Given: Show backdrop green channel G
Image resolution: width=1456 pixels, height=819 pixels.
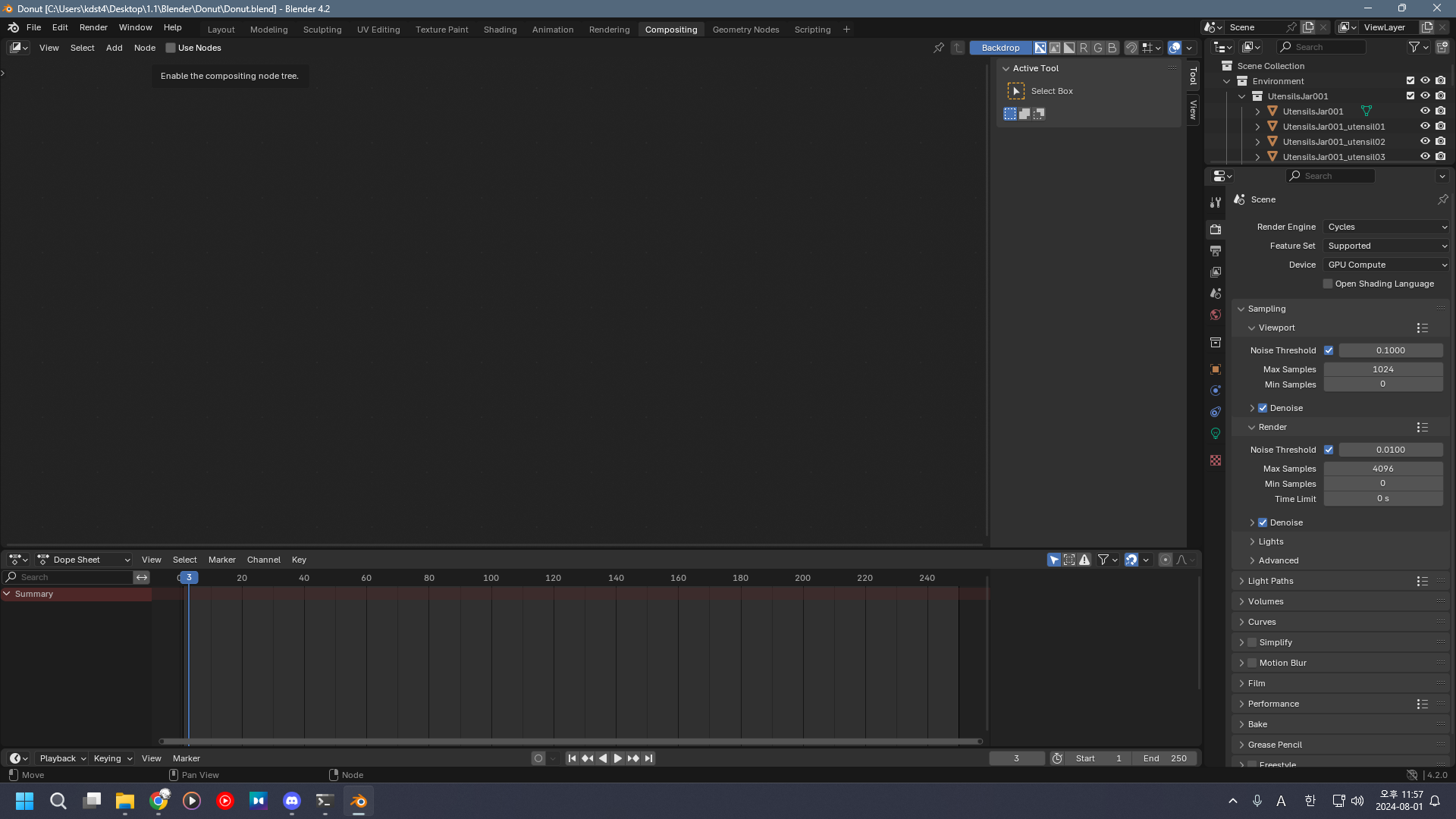Looking at the screenshot, I should click(1098, 48).
